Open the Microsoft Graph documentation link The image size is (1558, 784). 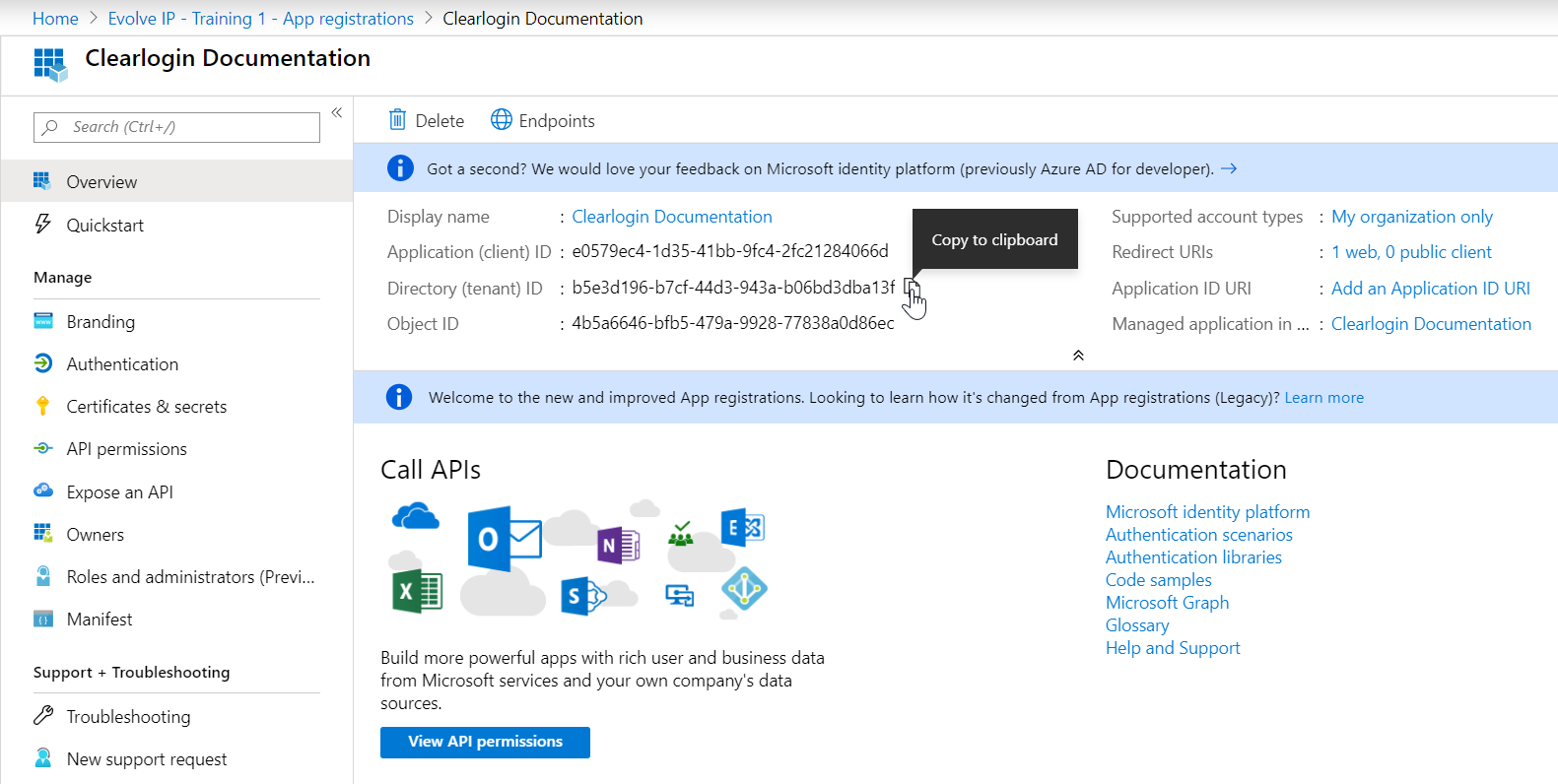coord(1167,603)
